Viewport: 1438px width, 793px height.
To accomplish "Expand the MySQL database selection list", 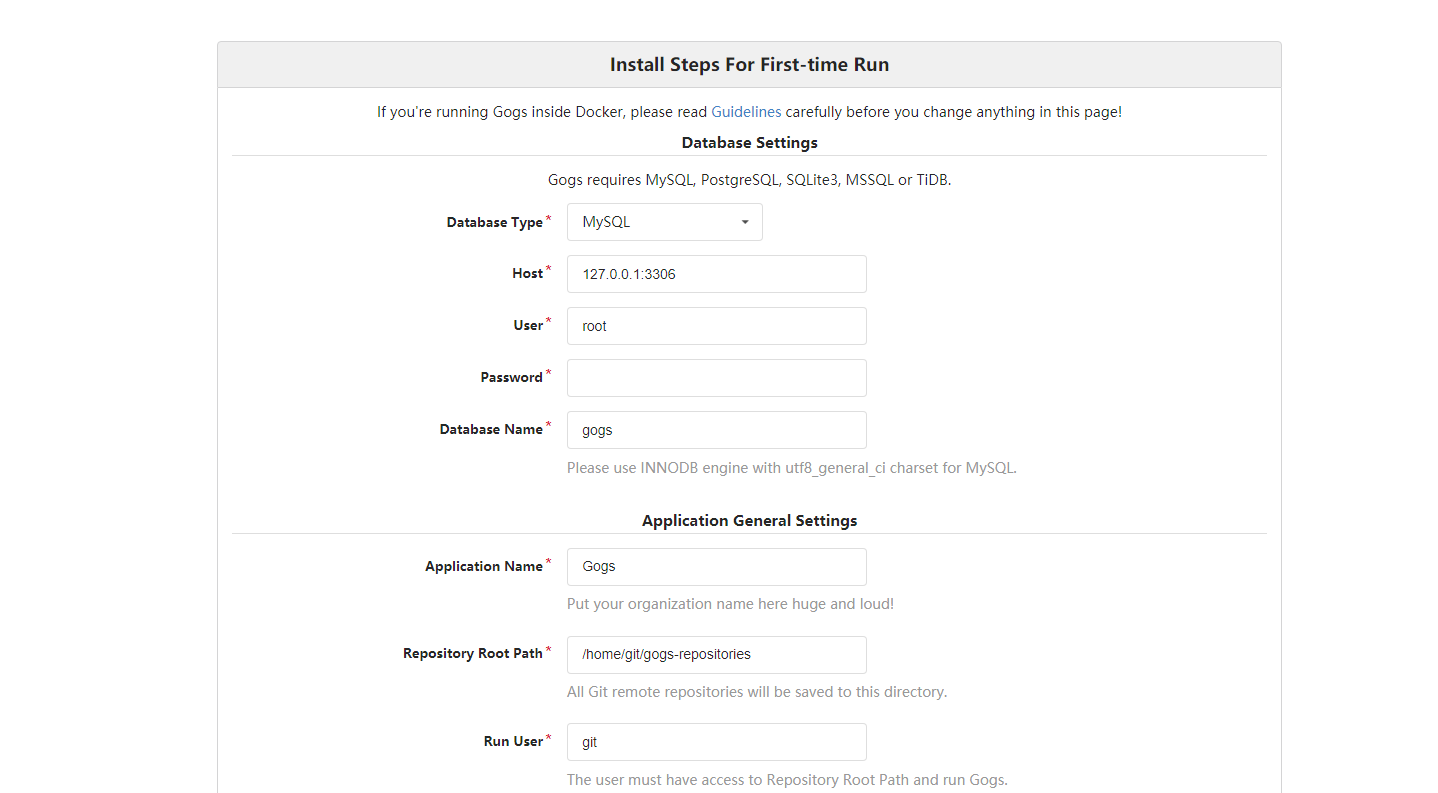I will 664,221.
